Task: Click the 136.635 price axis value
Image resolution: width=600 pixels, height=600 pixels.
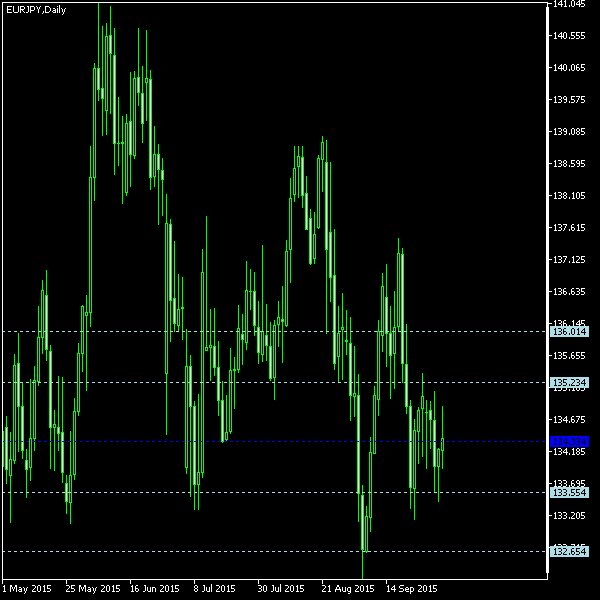Action: pyautogui.click(x=569, y=292)
